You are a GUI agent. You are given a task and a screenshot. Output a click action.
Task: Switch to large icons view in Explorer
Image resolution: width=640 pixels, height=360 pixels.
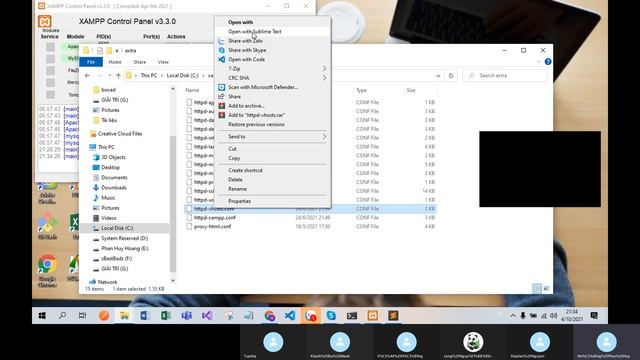(x=546, y=289)
